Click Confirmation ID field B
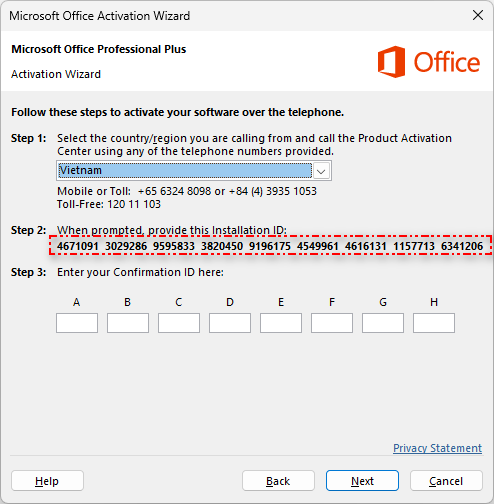 [x=128, y=323]
